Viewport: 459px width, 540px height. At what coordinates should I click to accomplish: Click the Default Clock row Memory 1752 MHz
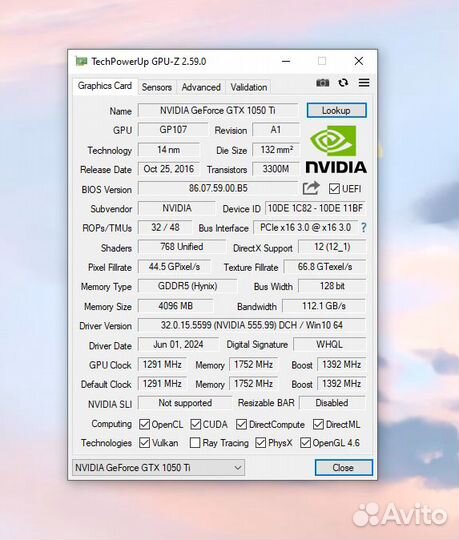click(254, 384)
